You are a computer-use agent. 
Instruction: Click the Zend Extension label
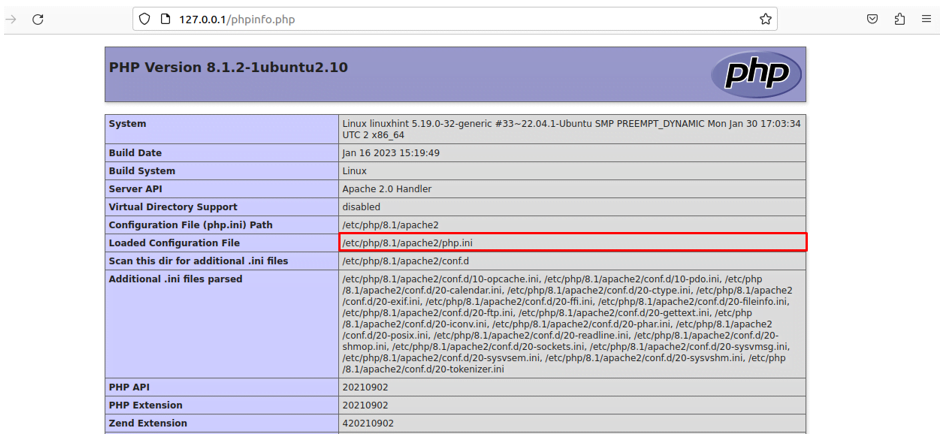coord(148,423)
